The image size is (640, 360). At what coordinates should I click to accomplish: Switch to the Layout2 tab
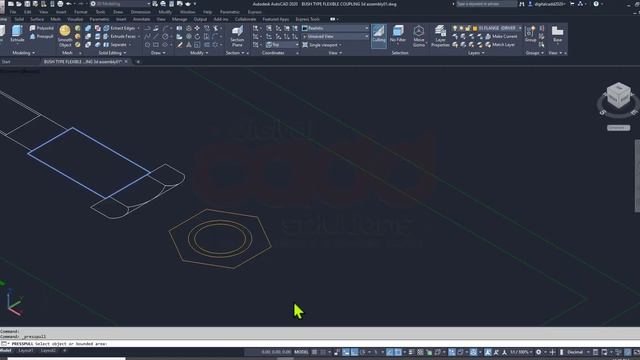pyautogui.click(x=48, y=351)
